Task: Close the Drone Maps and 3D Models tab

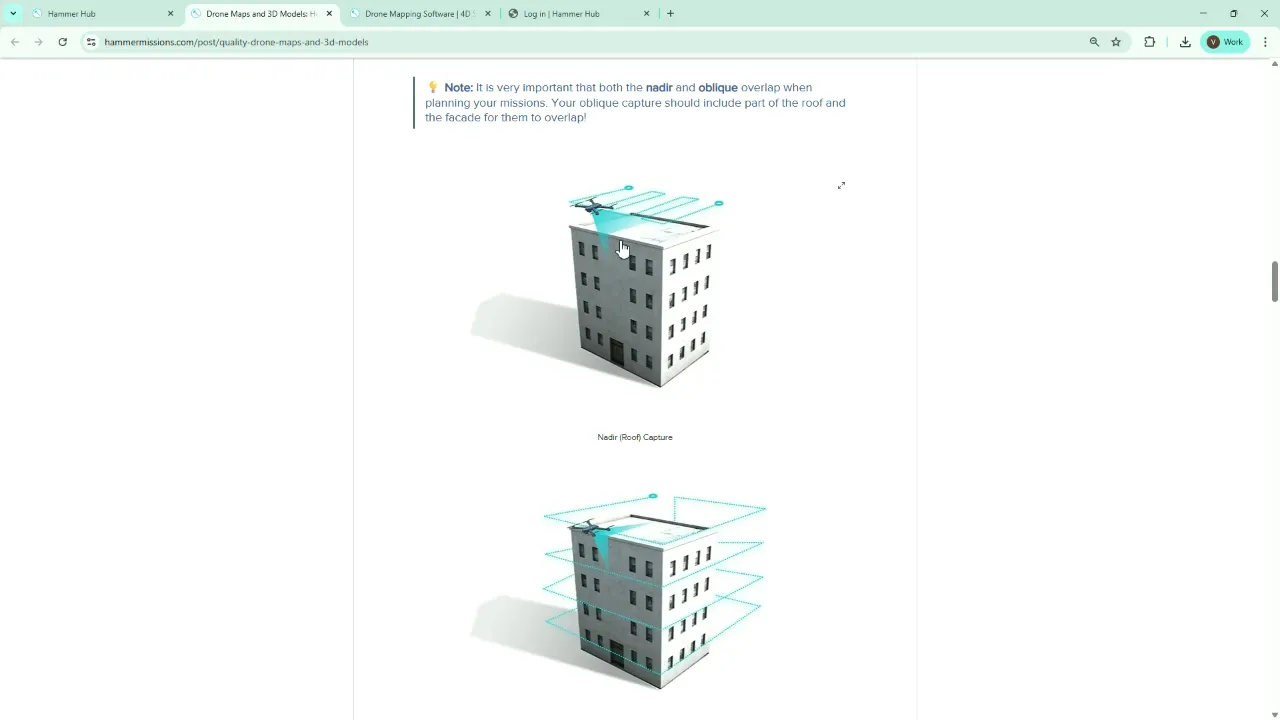Action: tap(329, 14)
